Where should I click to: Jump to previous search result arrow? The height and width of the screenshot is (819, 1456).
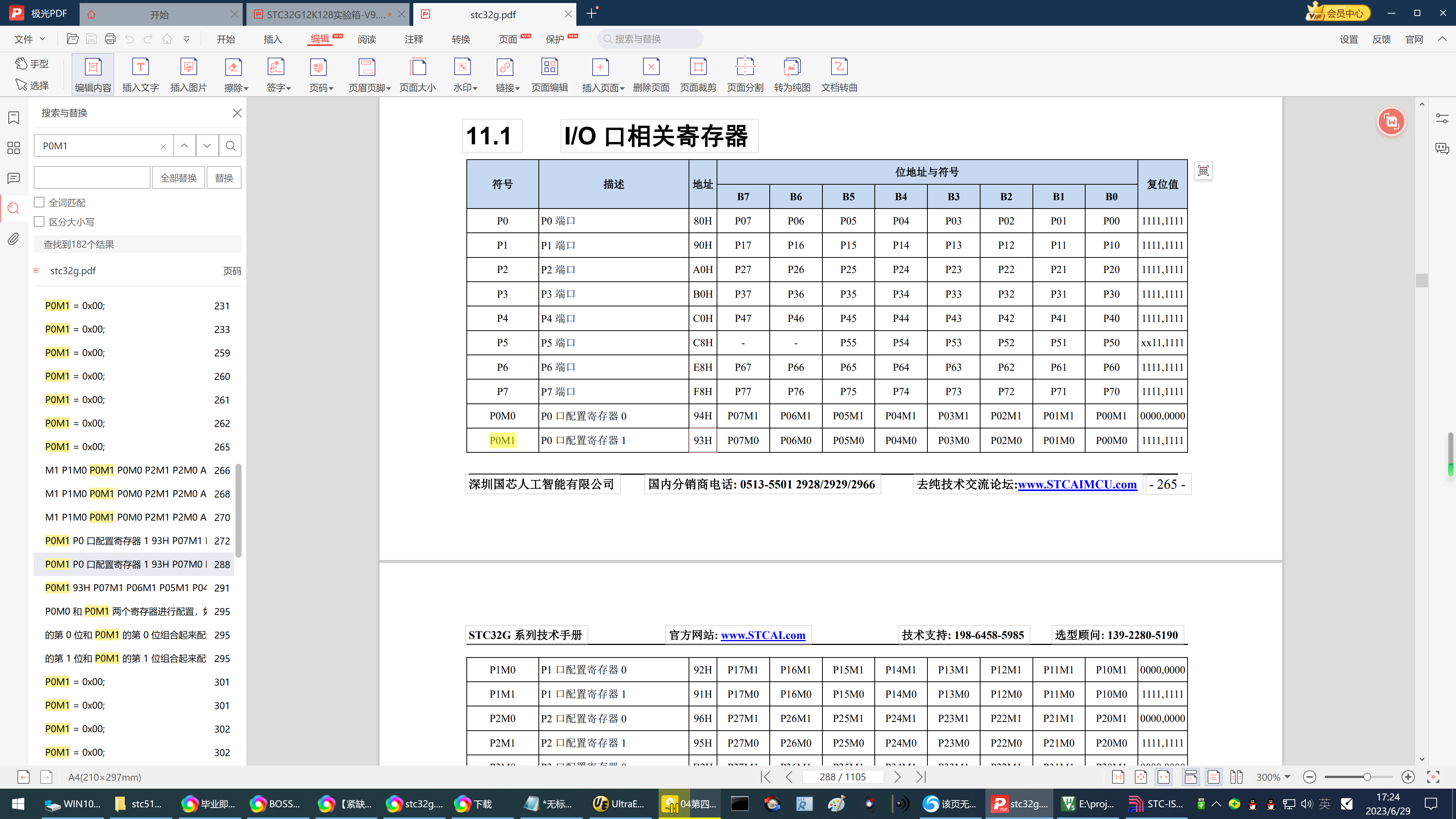(184, 146)
